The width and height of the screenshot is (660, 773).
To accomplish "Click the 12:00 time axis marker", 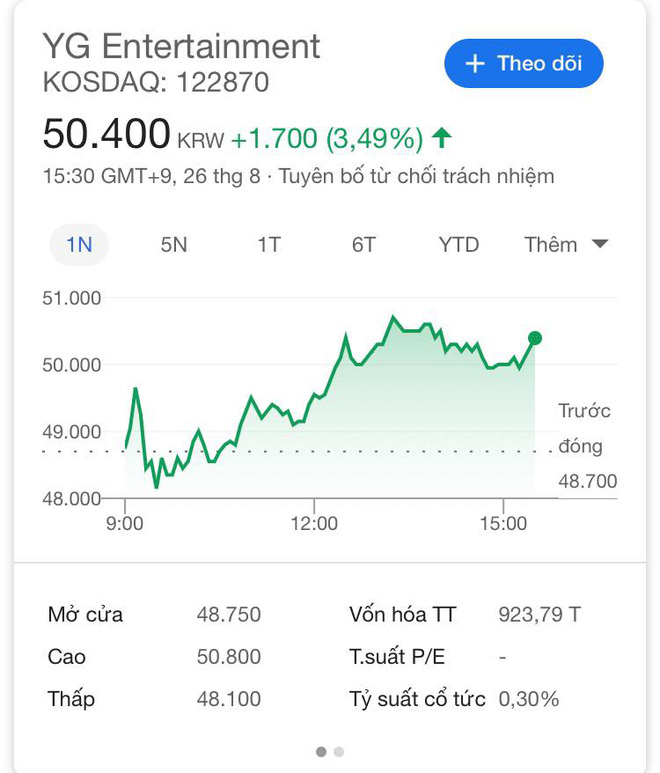I will click(x=314, y=524).
